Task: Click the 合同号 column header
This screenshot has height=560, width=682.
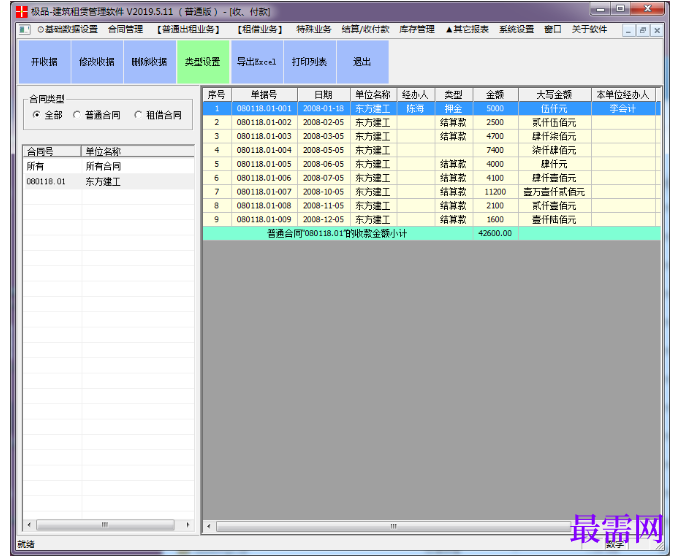Action: tap(52, 151)
